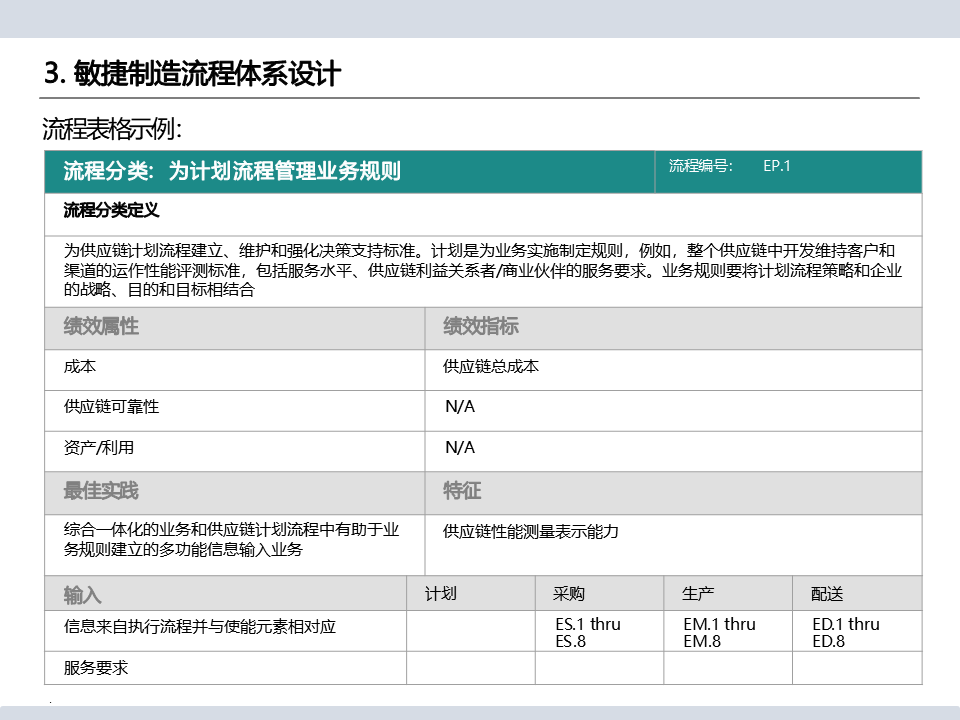
Task: Select the 供应链可靠性 cell
Action: (234, 411)
